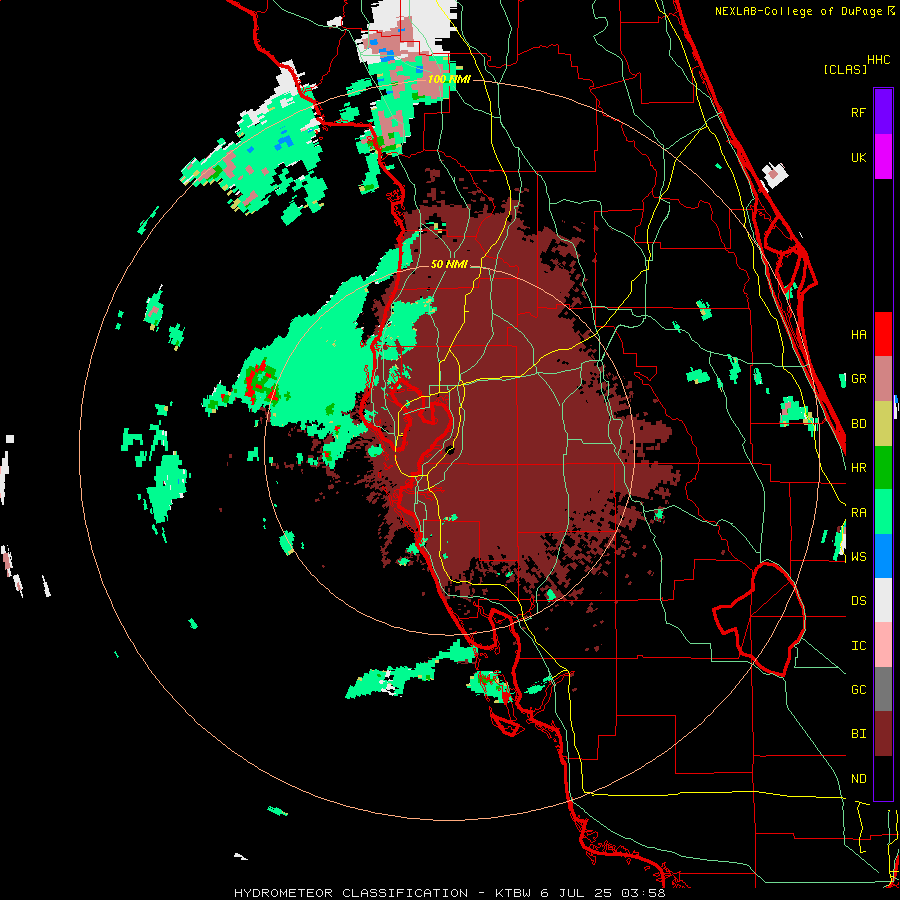Screen dimensions: 900x900
Task: Click the 100 NMI range ring label
Action: coord(449,79)
